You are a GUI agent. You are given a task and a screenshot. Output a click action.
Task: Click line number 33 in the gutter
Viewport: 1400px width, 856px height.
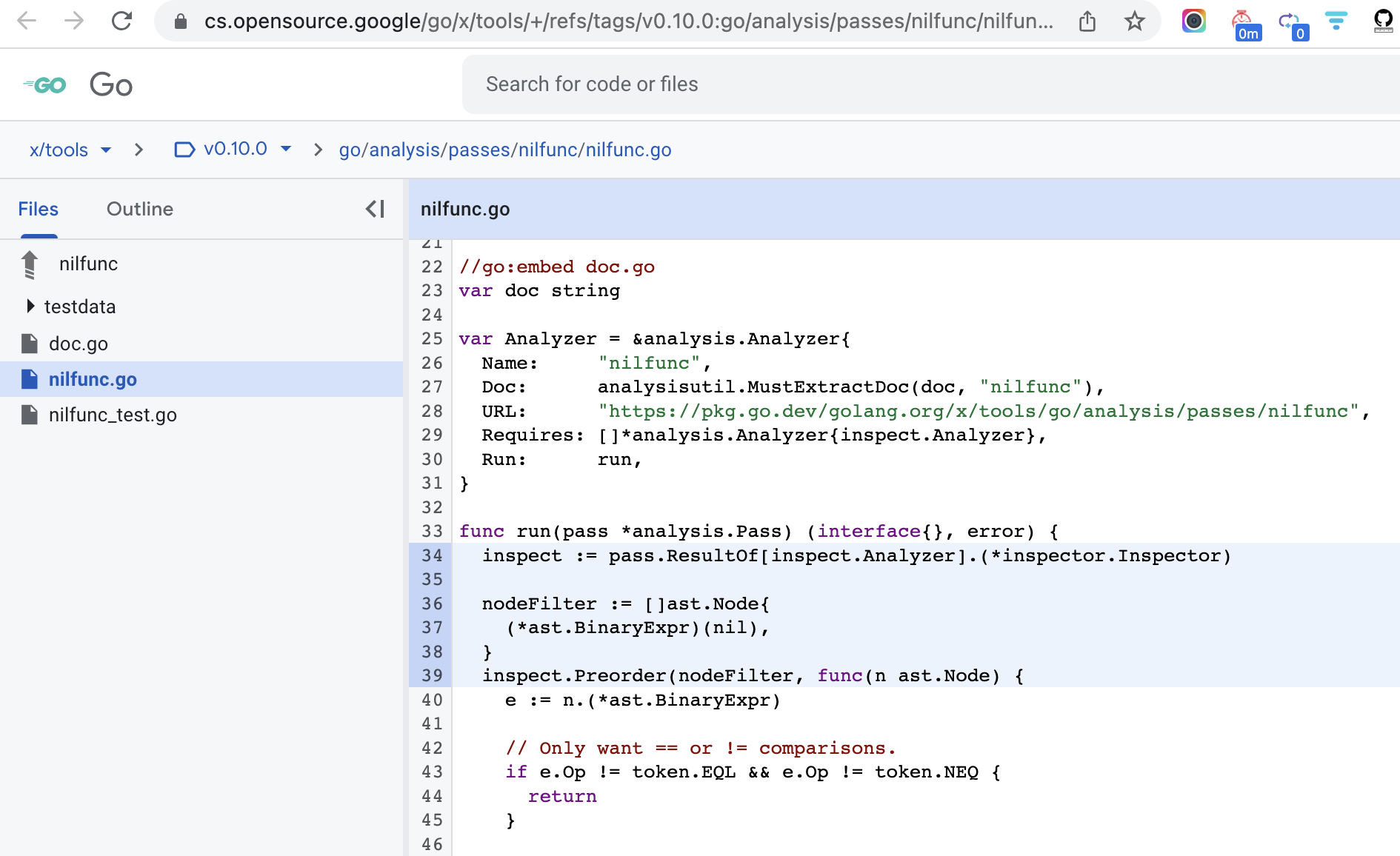[x=432, y=531]
